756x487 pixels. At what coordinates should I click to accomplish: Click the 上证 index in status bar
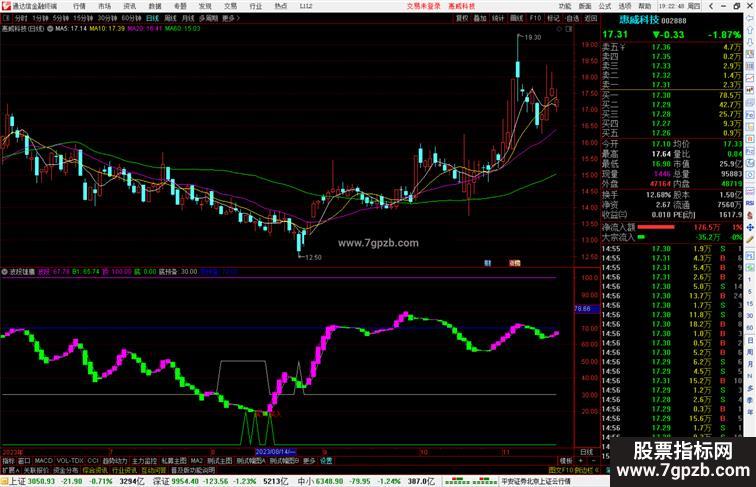coord(17,481)
